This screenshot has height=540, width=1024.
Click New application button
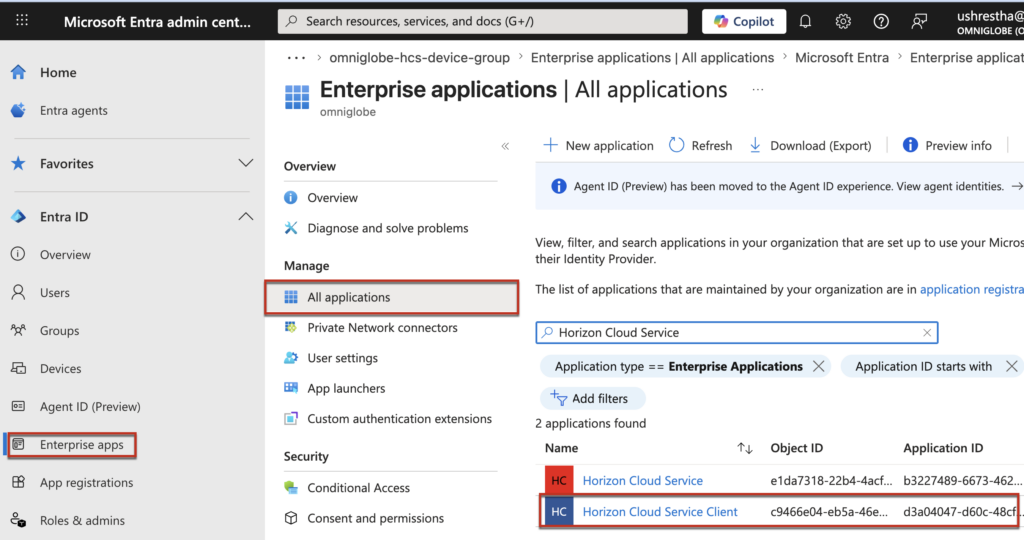(x=598, y=145)
